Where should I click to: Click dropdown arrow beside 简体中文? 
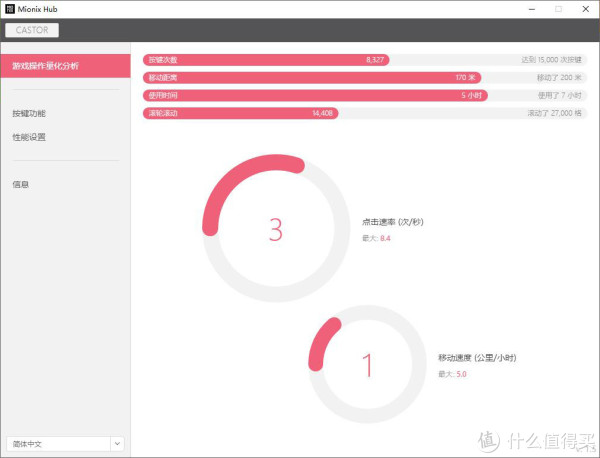[x=117, y=444]
